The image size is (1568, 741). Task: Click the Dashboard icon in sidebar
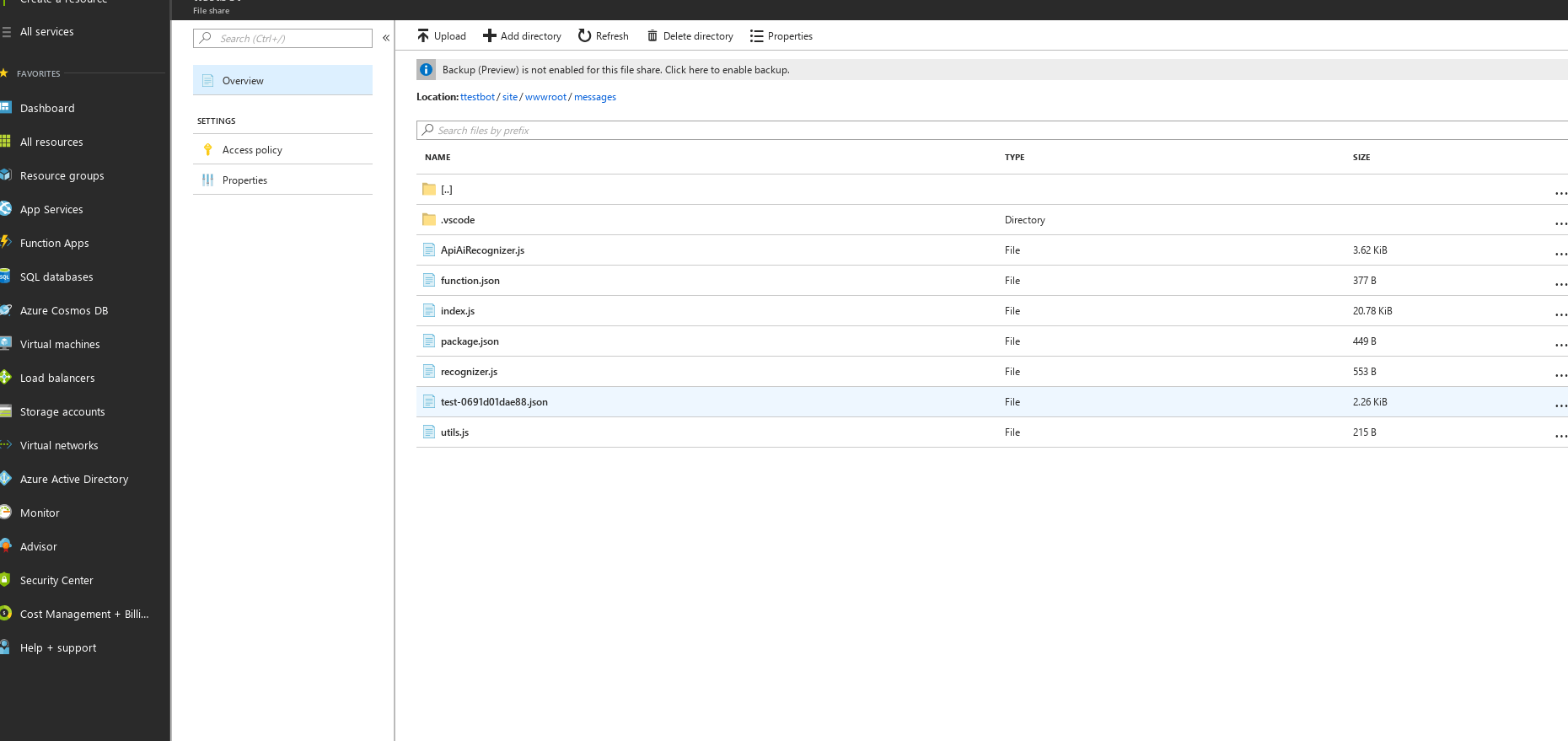coord(5,107)
